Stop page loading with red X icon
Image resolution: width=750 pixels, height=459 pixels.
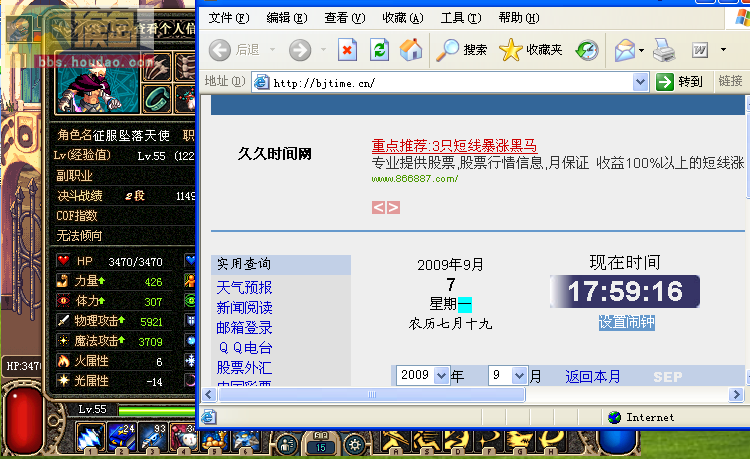(347, 50)
